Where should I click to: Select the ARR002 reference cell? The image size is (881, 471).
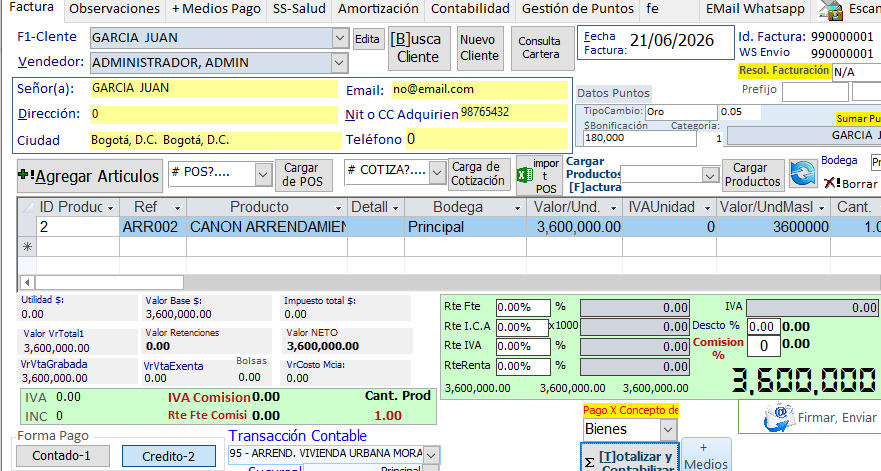point(152,227)
